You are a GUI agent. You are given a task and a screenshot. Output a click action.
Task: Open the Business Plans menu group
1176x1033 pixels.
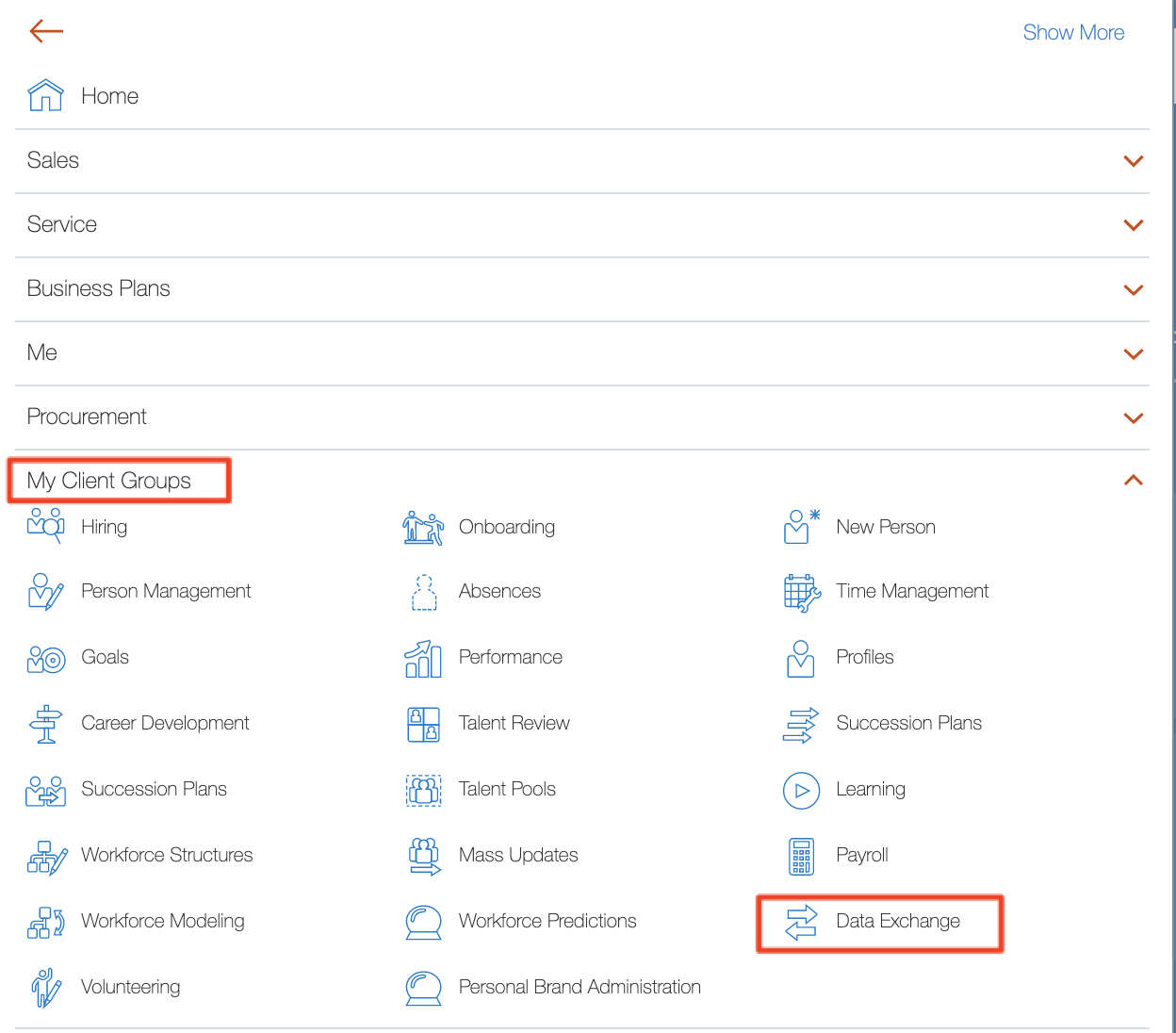point(99,288)
